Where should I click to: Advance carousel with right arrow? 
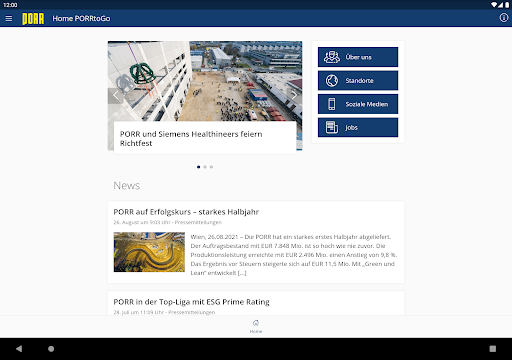[294, 96]
